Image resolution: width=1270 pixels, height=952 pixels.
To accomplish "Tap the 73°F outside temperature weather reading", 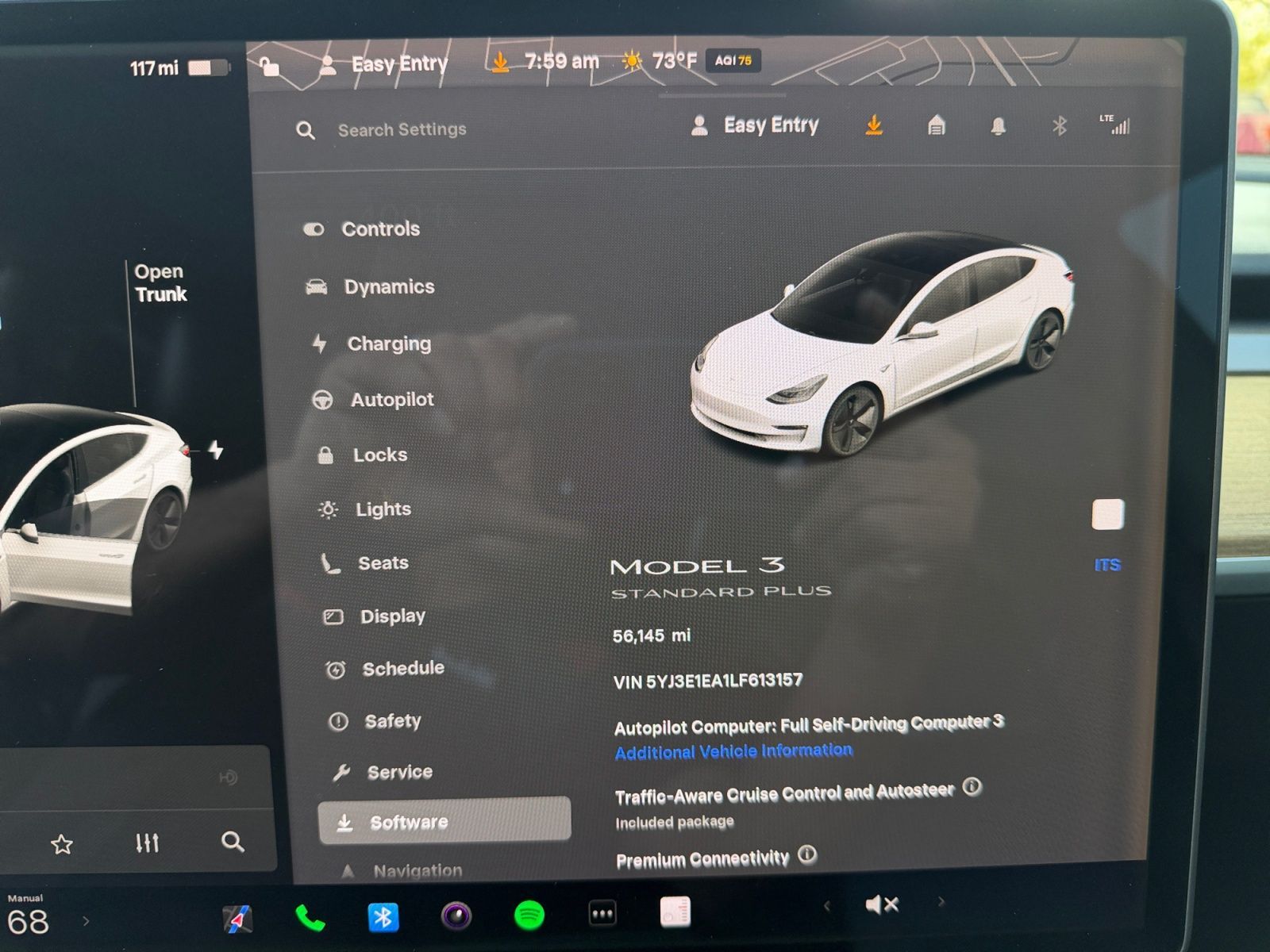I will coord(660,60).
